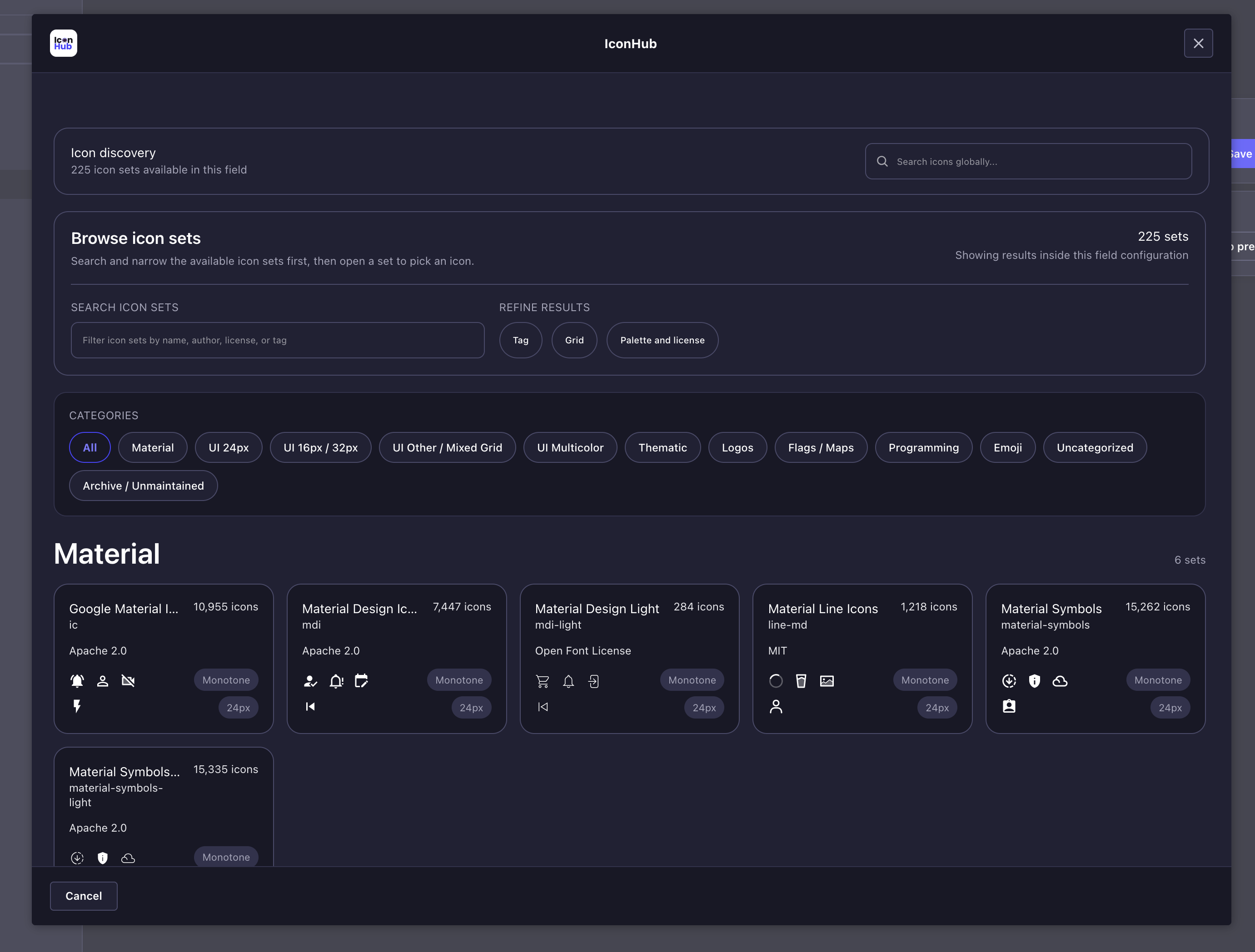Image resolution: width=1255 pixels, height=952 pixels.
Task: Click the person icon in the line-md card
Action: 776,706
